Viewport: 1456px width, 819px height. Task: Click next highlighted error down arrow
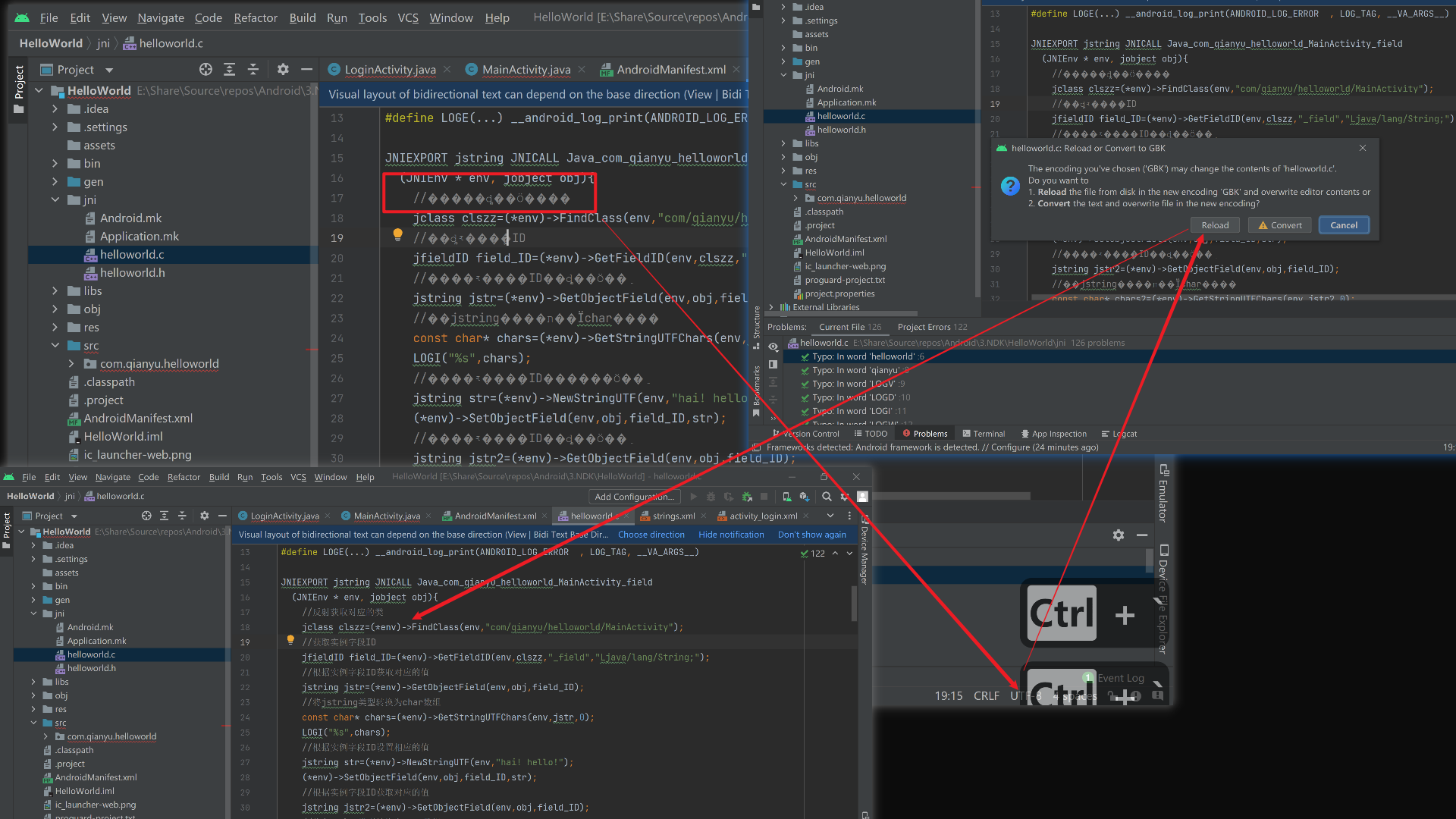click(849, 554)
